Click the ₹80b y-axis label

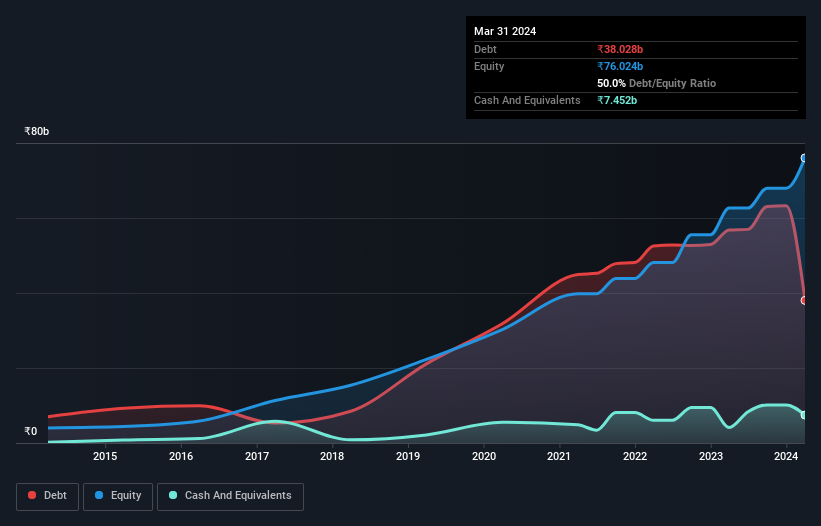(x=37, y=131)
